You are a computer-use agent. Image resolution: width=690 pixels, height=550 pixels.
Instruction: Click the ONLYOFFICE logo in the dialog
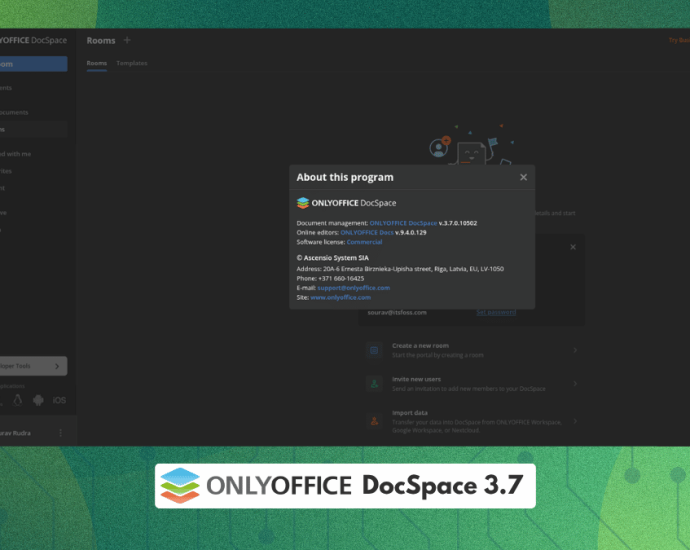346,203
